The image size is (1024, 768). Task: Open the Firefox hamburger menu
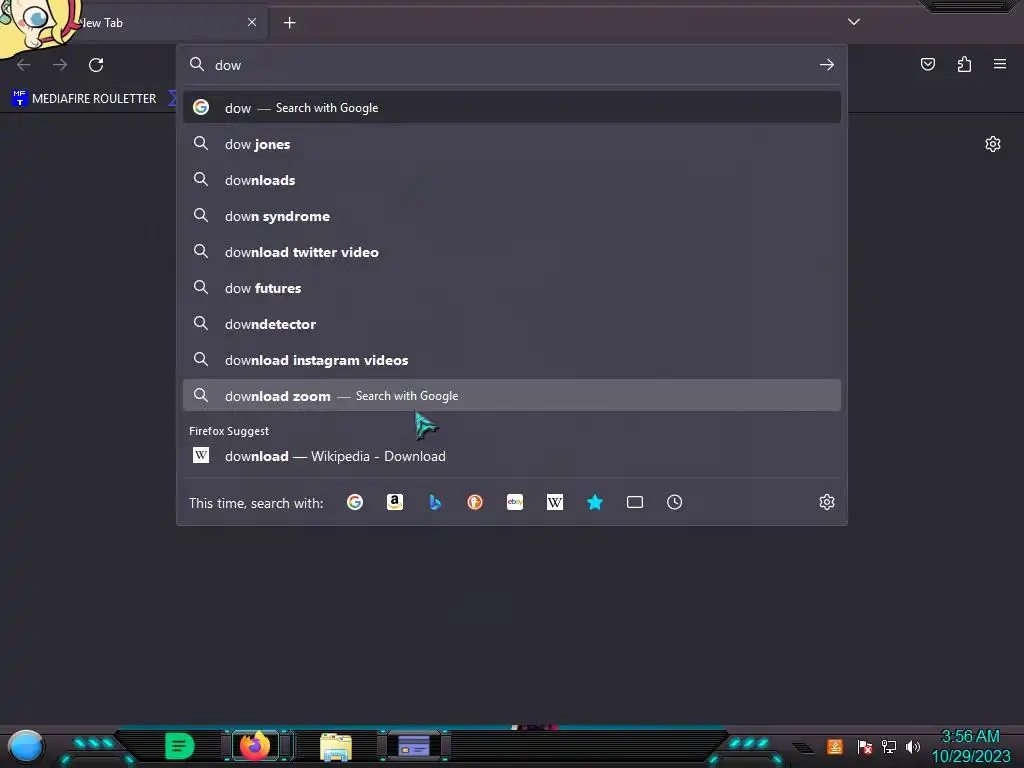click(x=1000, y=64)
